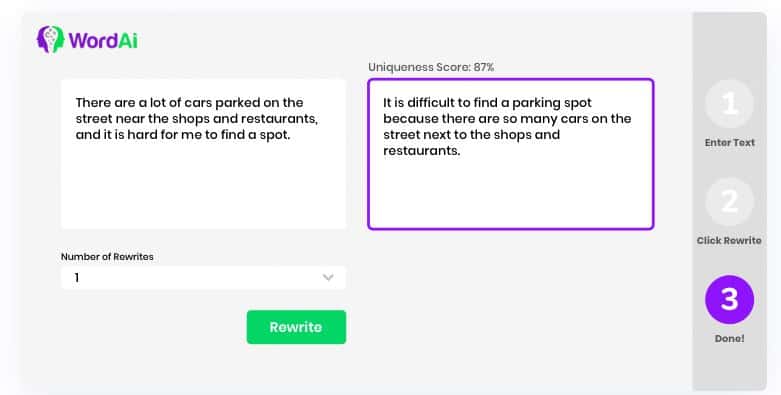Viewport: 781px width, 395px height.
Task: Select the step 2 circle icon
Action: pyautogui.click(x=729, y=202)
